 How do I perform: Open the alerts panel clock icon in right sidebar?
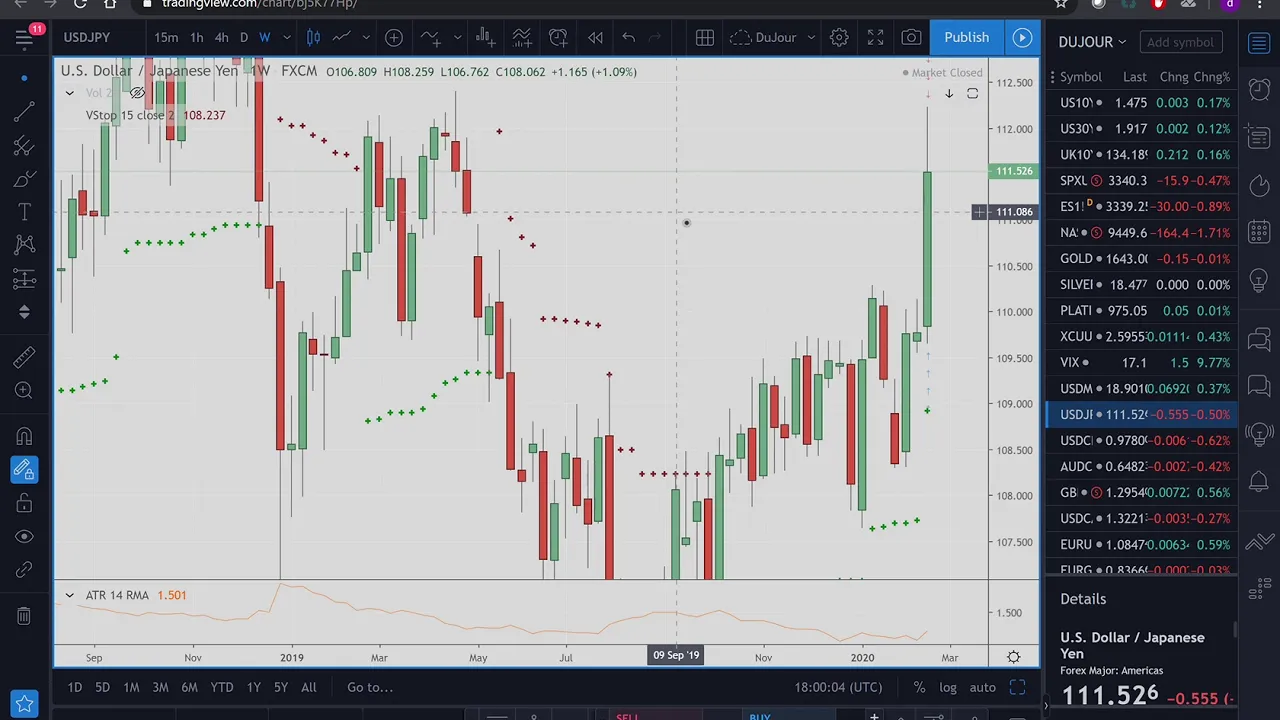[x=1259, y=89]
